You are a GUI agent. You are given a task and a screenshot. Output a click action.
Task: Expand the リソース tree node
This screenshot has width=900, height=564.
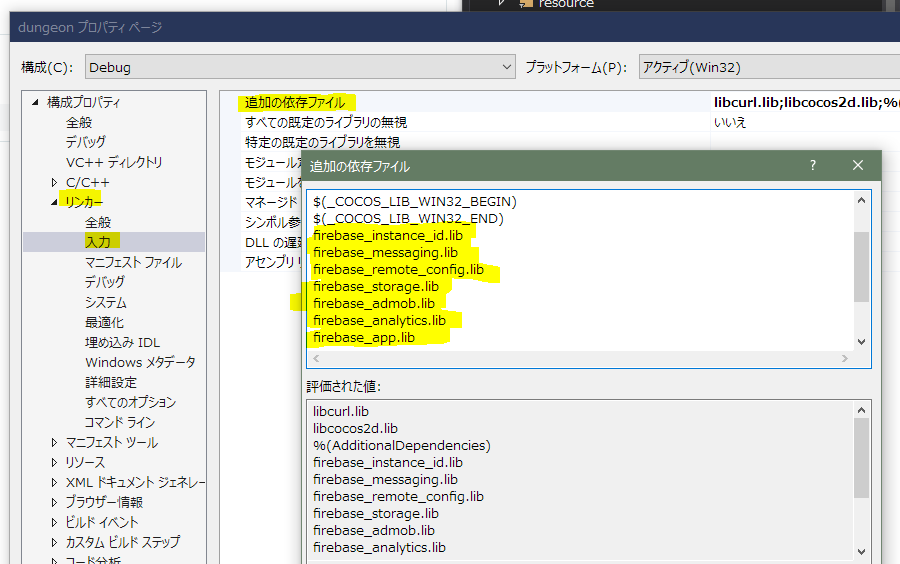click(55, 462)
